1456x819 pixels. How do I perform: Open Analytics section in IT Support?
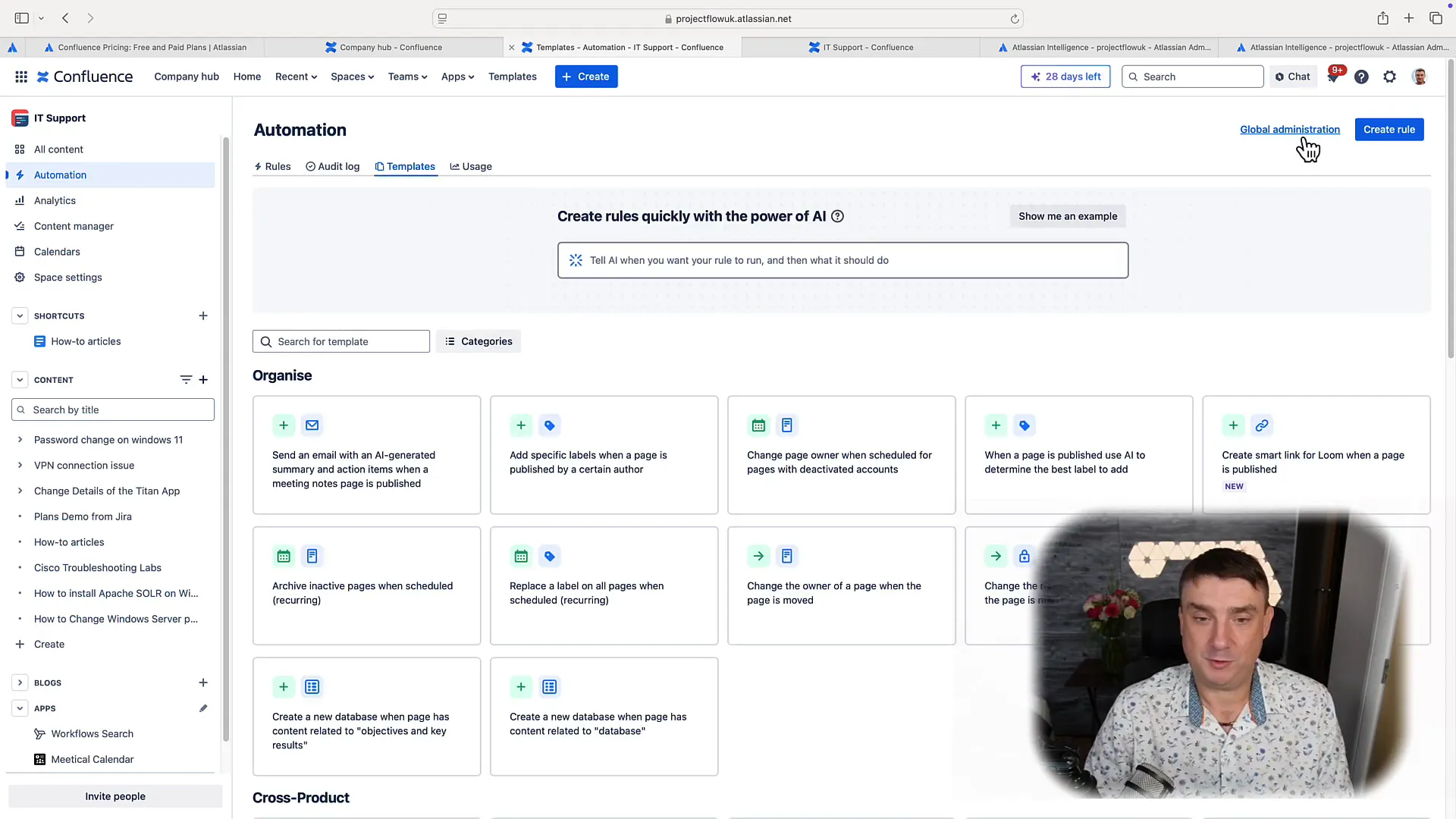pos(55,200)
